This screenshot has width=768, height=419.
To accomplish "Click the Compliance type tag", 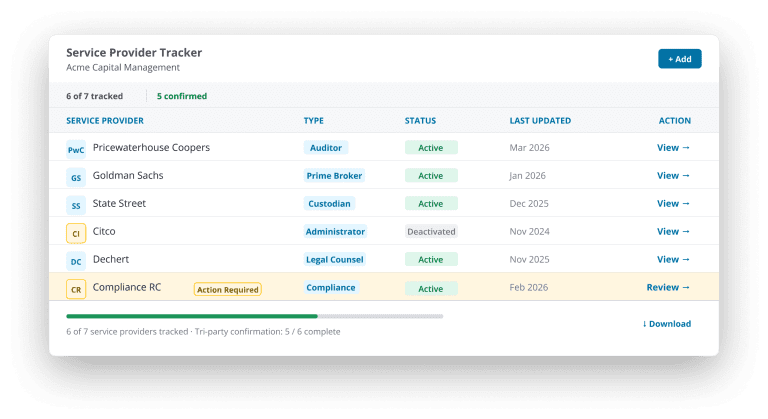I will pos(331,287).
